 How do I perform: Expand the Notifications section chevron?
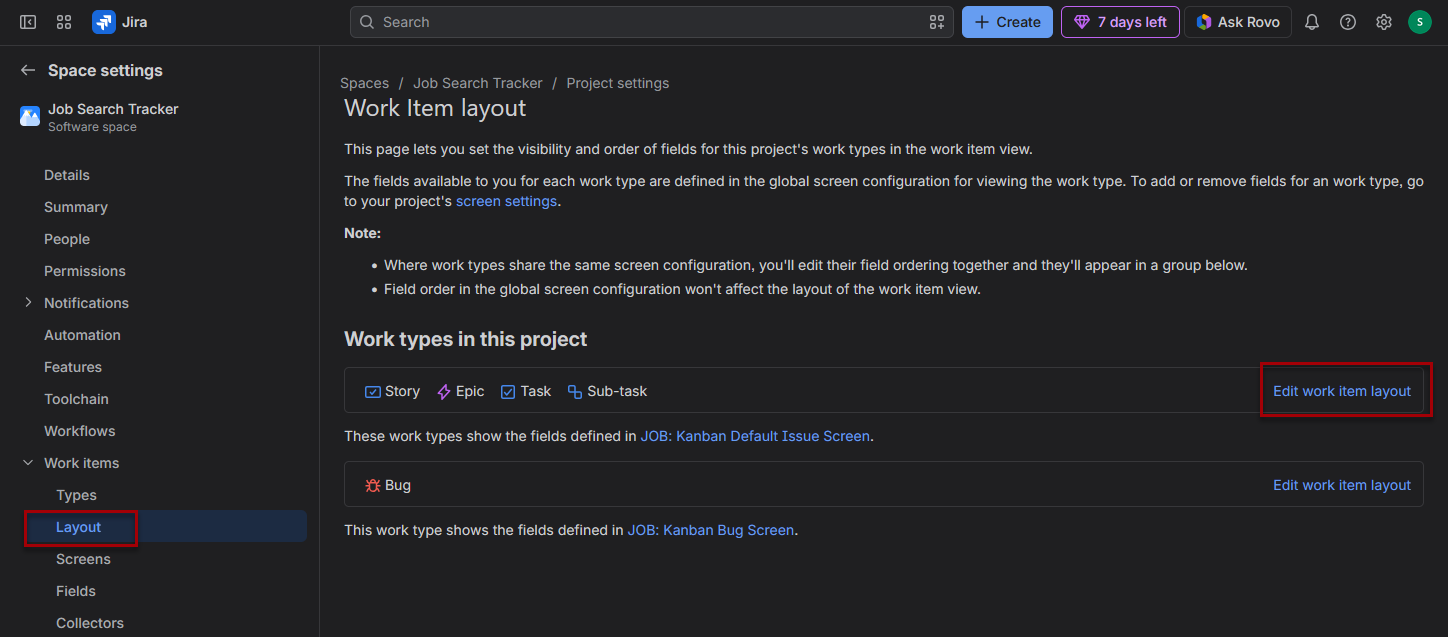click(28, 303)
